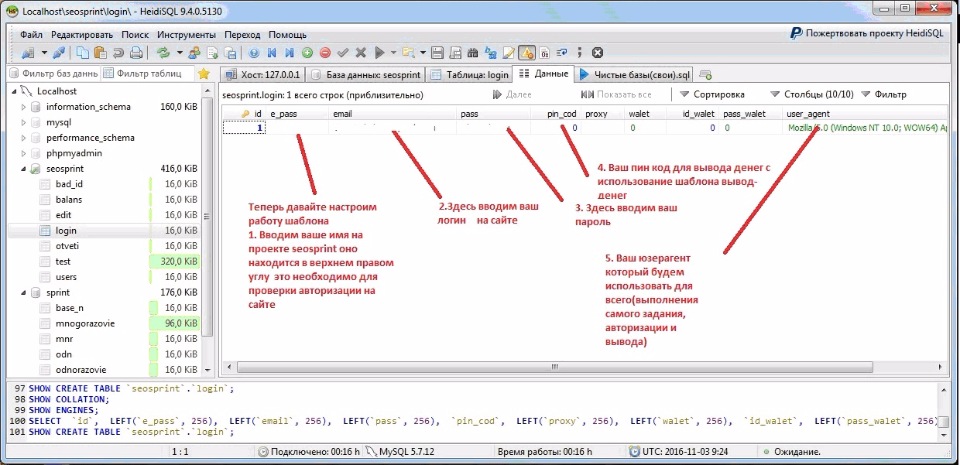Expand the mysql database node
Viewport: 960px width, 465px height.
23,122
